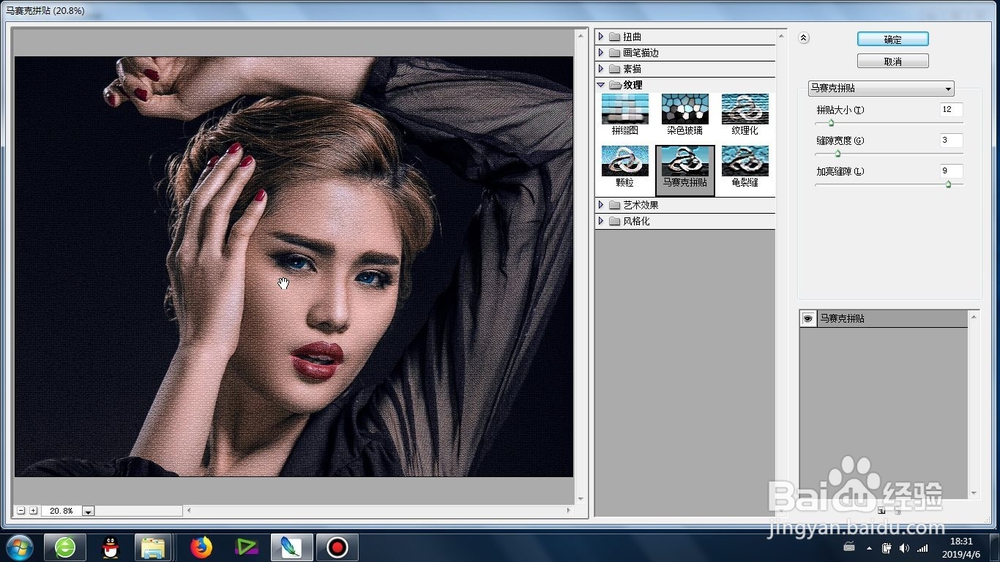The height and width of the screenshot is (562, 1000).
Task: Click preview vertical scrollbar down arrow
Action: pos(580,499)
